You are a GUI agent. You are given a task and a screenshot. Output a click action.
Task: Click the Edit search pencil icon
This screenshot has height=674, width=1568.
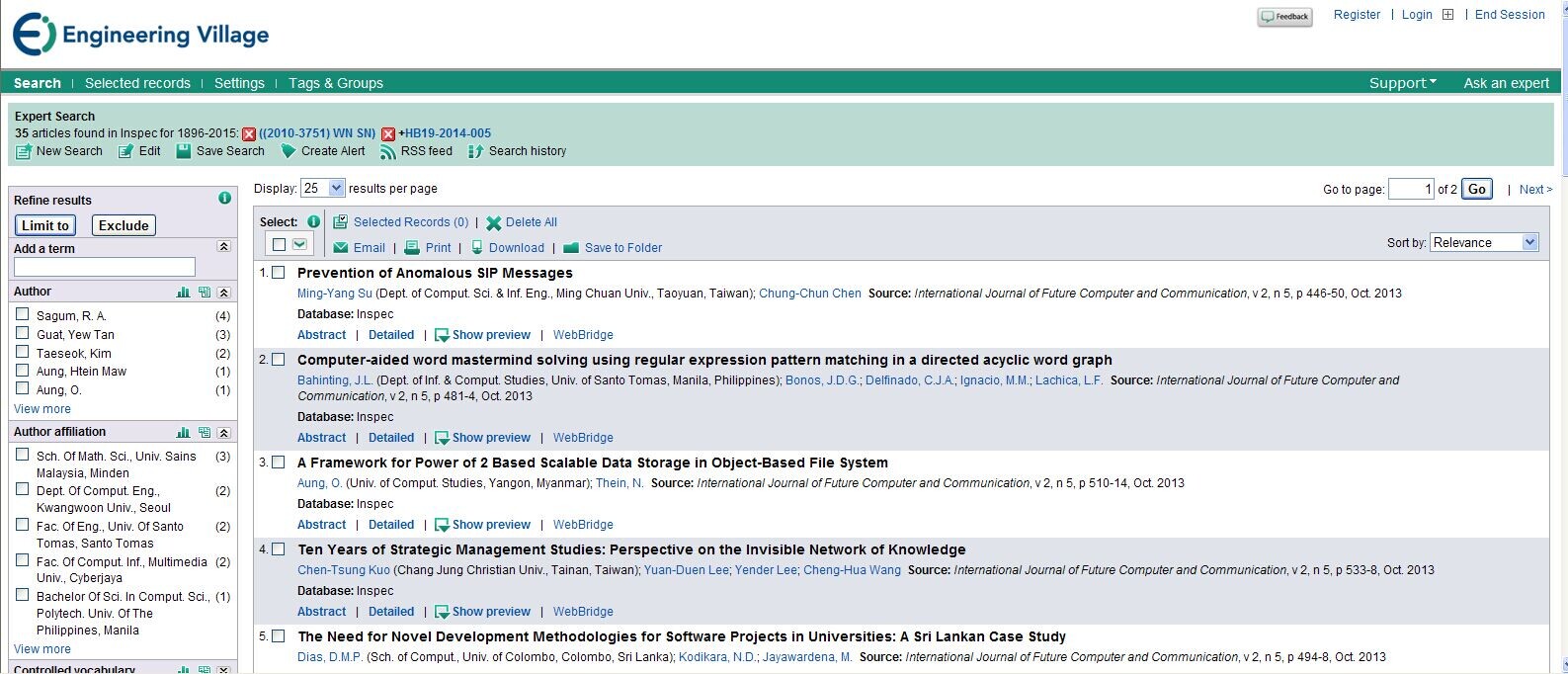pyautogui.click(x=126, y=151)
